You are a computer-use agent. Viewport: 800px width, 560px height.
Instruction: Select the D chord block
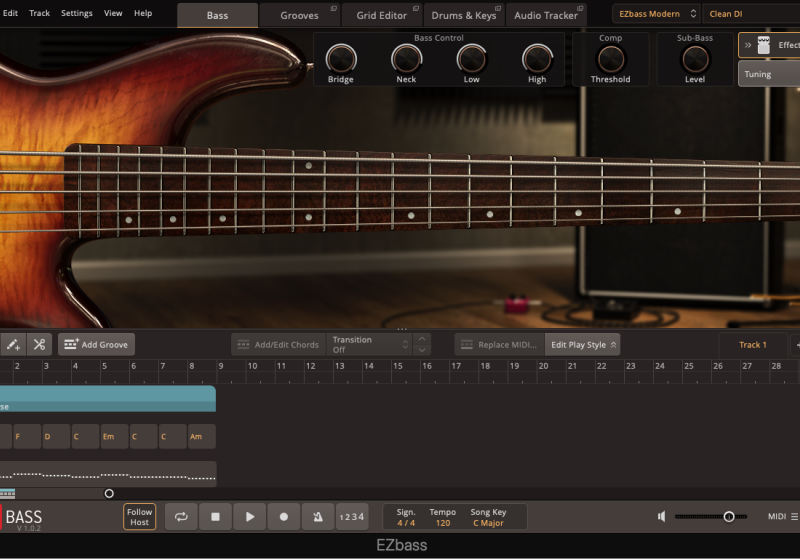click(x=56, y=437)
